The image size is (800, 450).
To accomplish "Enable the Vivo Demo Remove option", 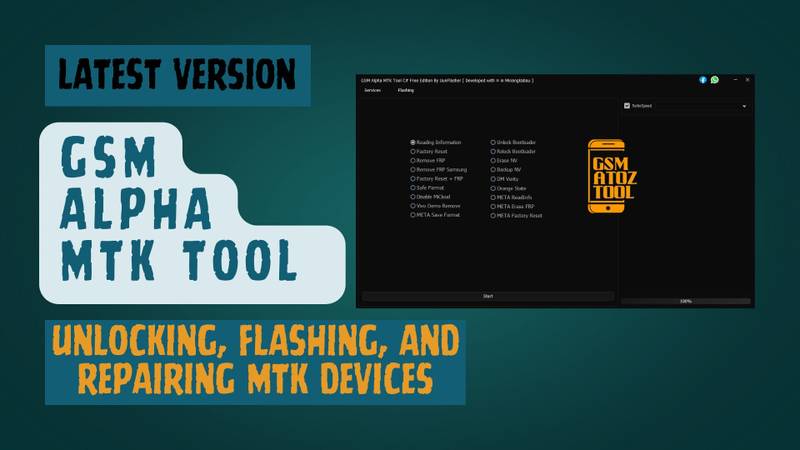I will [413, 206].
